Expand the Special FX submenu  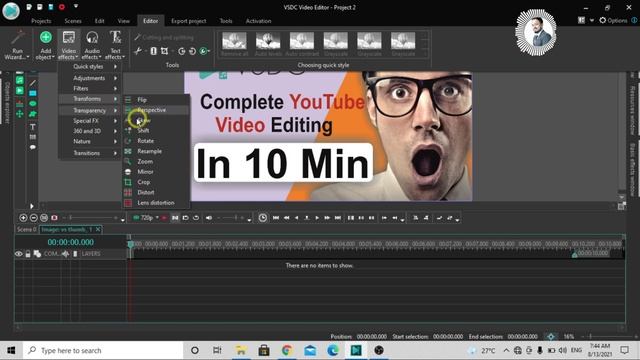point(90,121)
